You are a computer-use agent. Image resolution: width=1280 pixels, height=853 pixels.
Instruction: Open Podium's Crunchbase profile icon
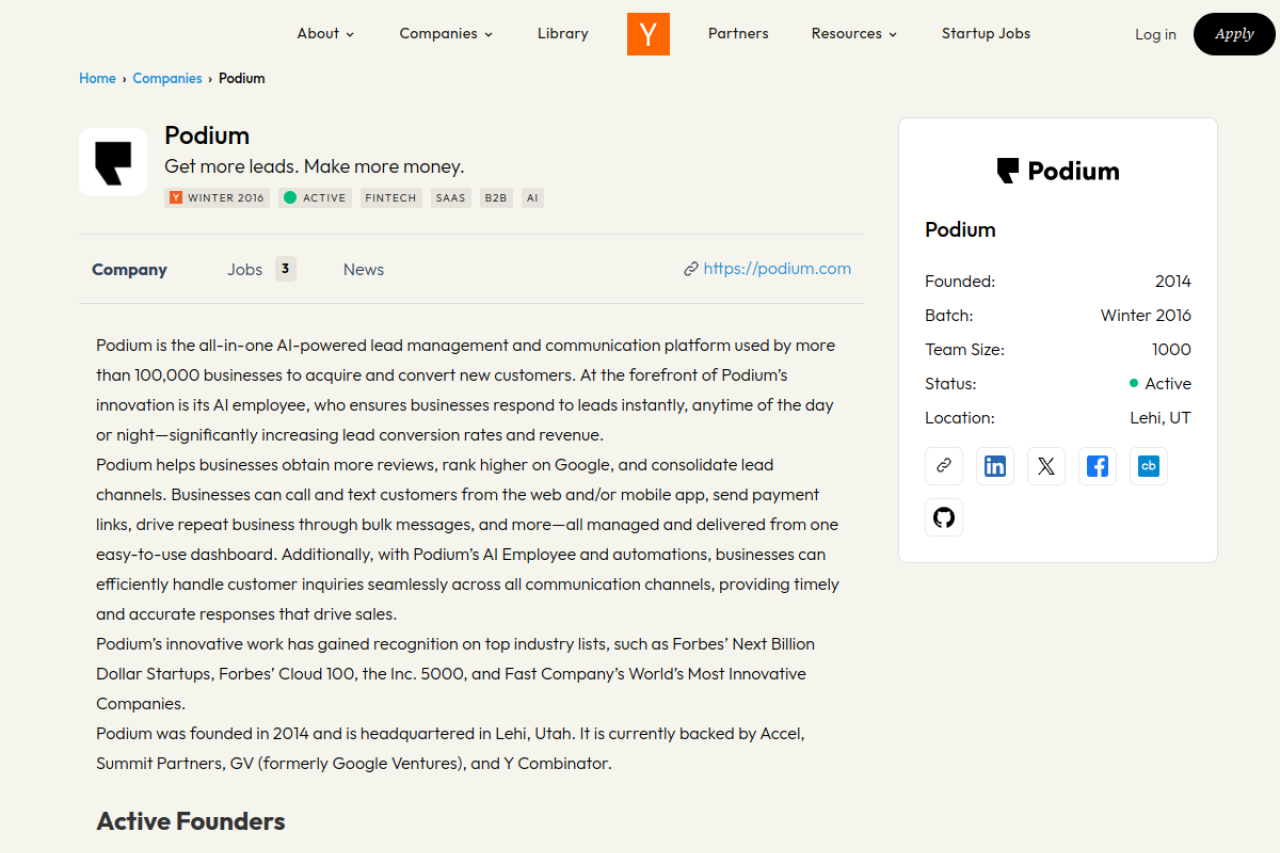pyautogui.click(x=1149, y=466)
